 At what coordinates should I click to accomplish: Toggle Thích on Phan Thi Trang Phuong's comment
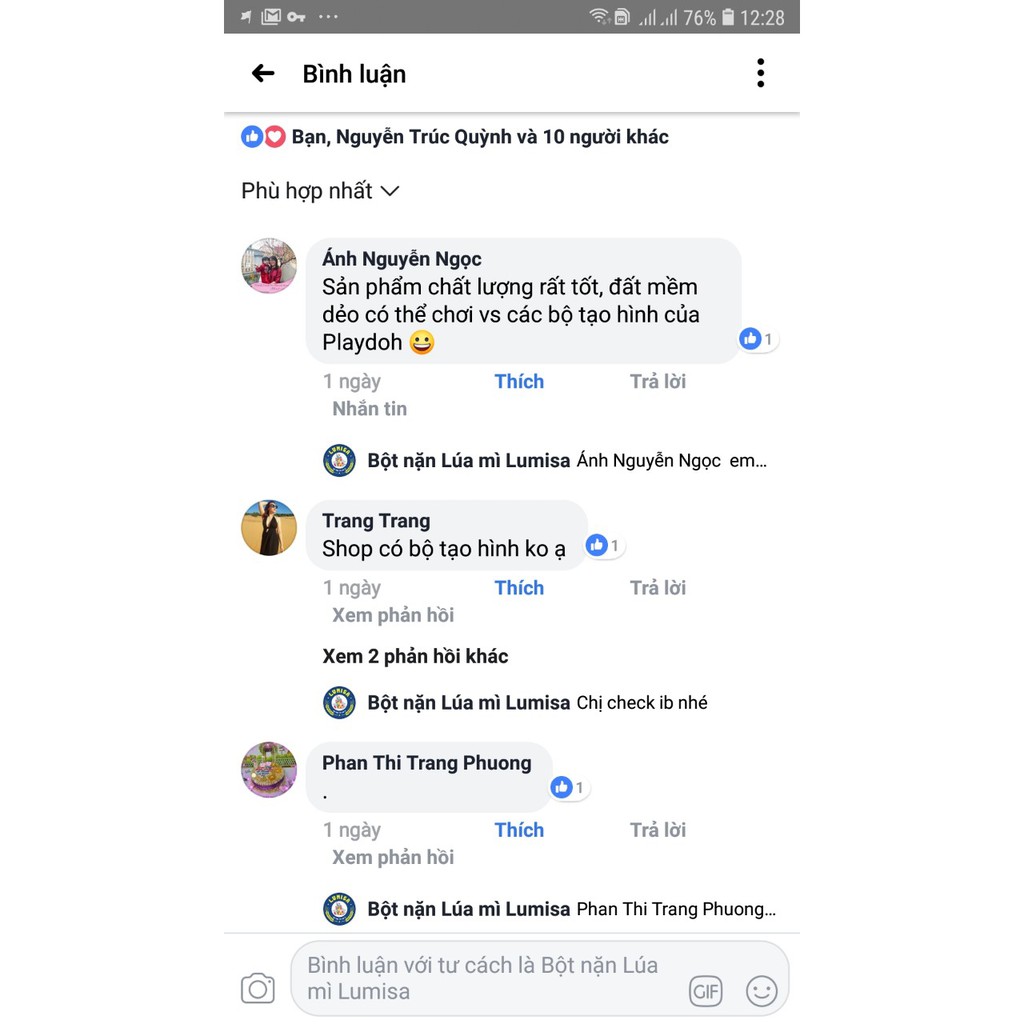point(519,830)
